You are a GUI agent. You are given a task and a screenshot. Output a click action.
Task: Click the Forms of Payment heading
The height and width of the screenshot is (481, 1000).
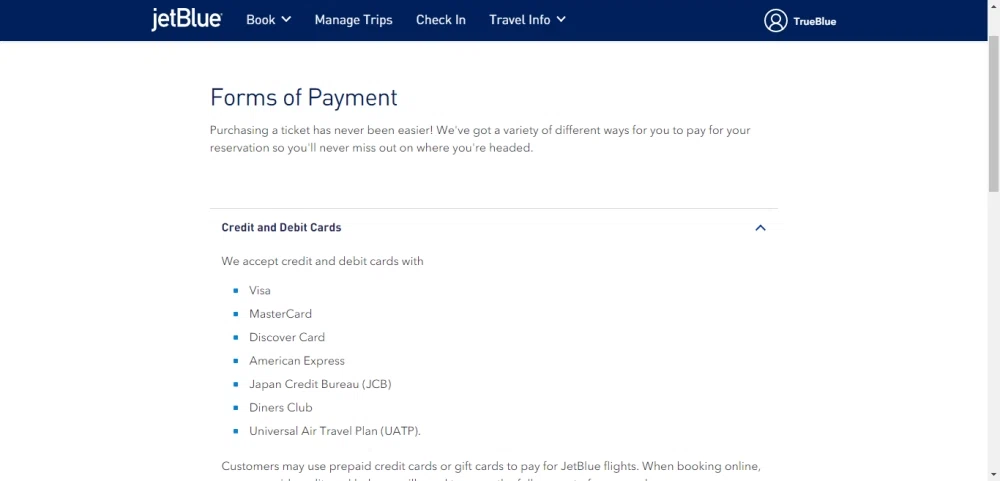click(x=304, y=98)
